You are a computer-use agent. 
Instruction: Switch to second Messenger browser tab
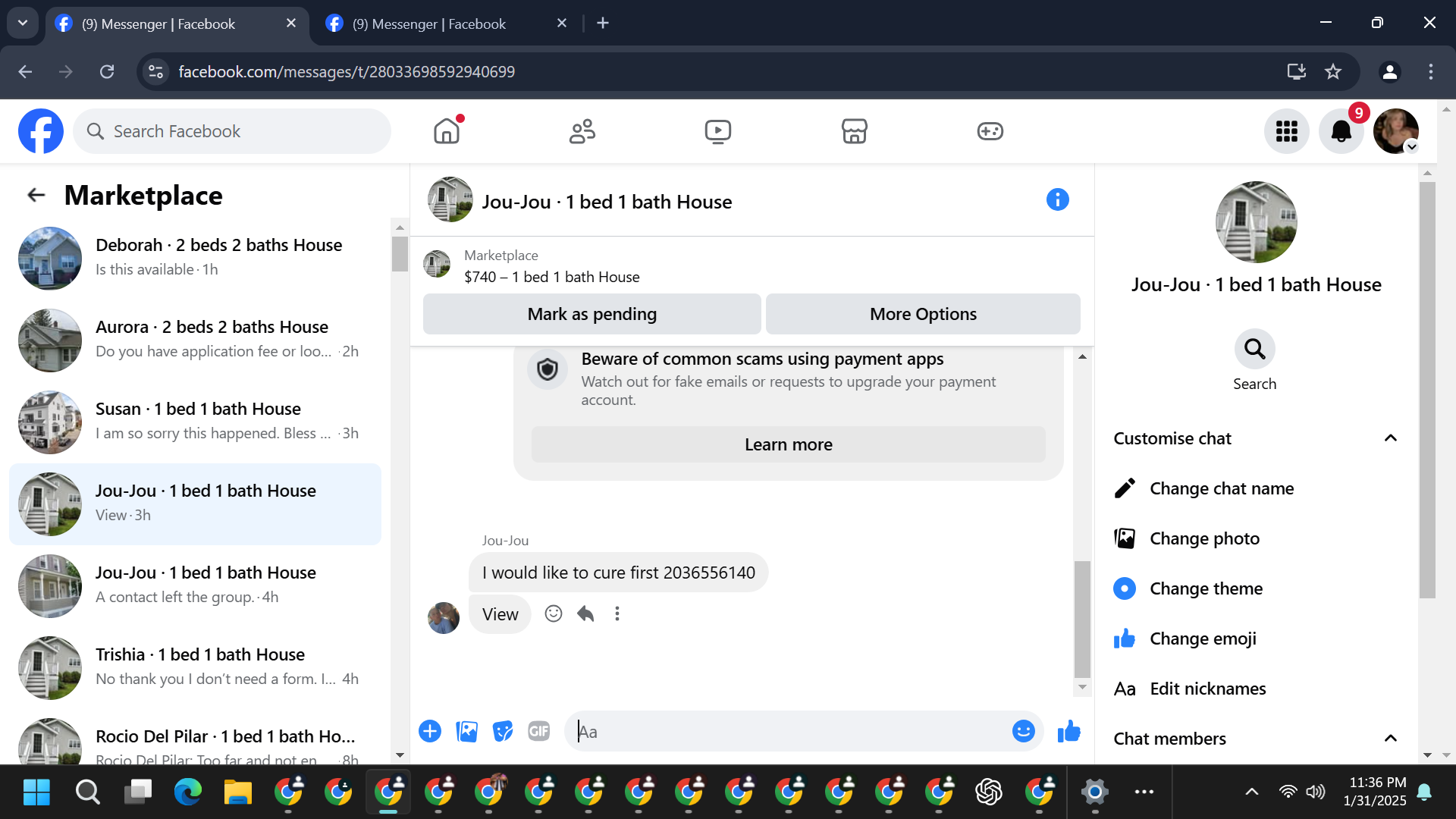[447, 24]
